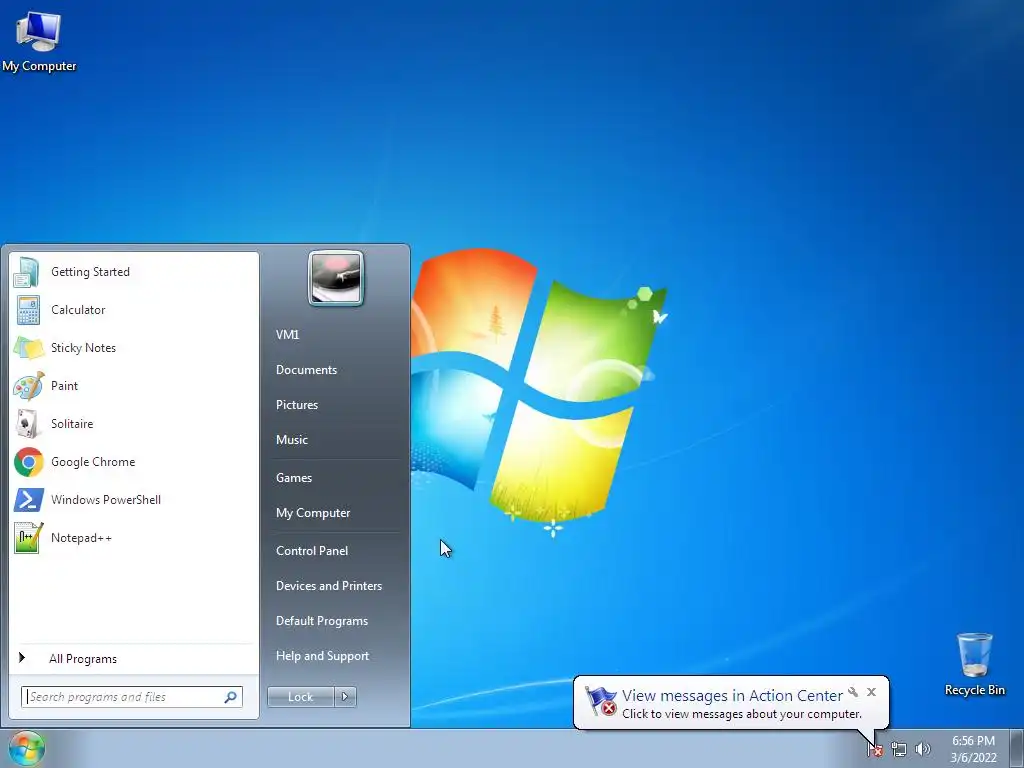This screenshot has height=768, width=1024.
Task: Open the VM1 user folder
Action: 287,334
